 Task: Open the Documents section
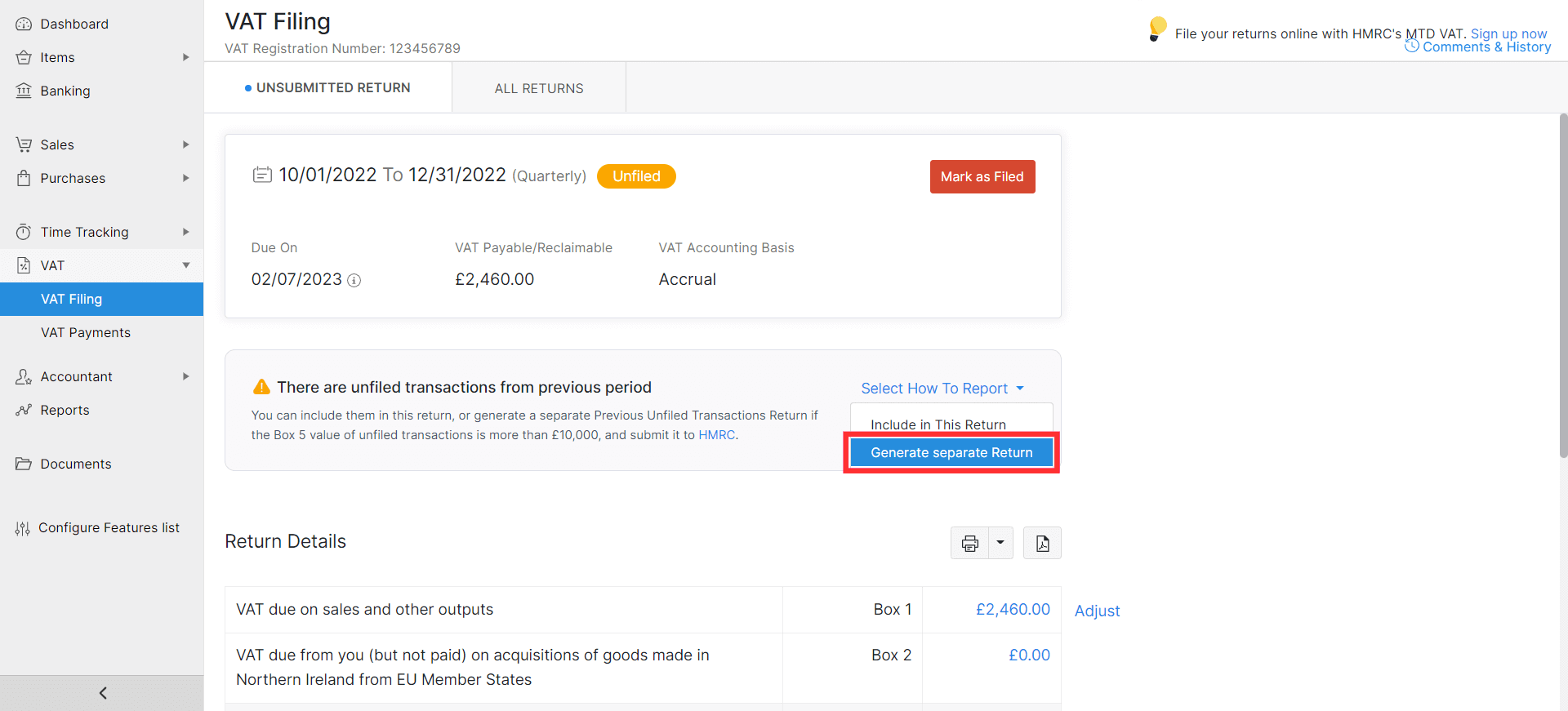pyautogui.click(x=76, y=464)
